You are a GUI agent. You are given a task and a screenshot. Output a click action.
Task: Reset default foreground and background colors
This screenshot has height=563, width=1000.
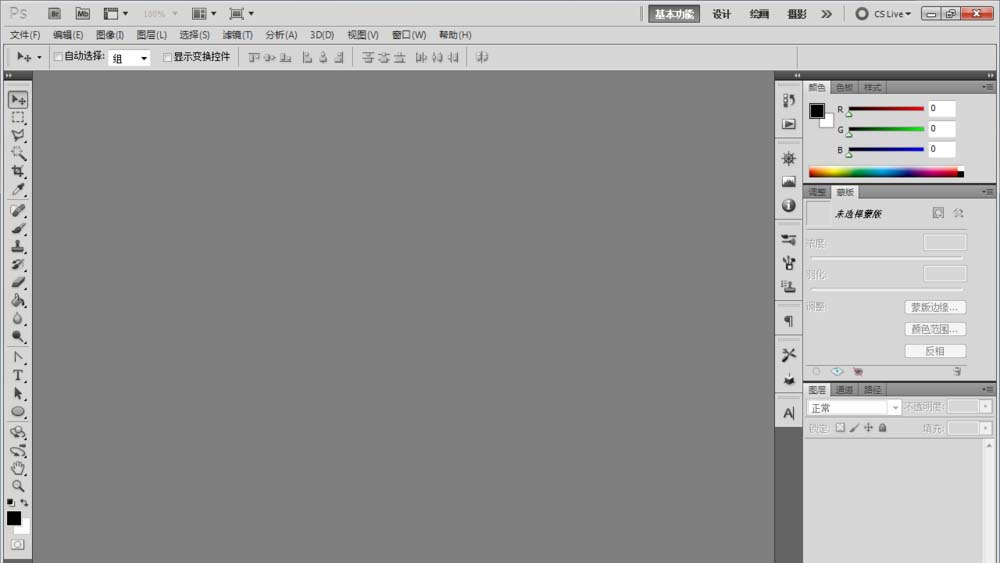click(11, 503)
